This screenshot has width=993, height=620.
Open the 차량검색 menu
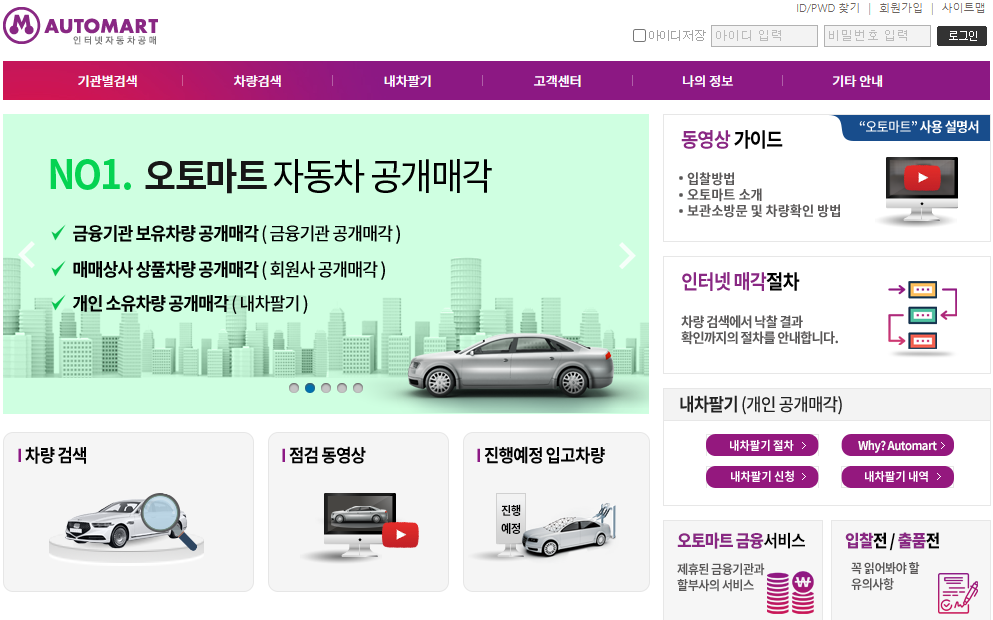point(257,81)
